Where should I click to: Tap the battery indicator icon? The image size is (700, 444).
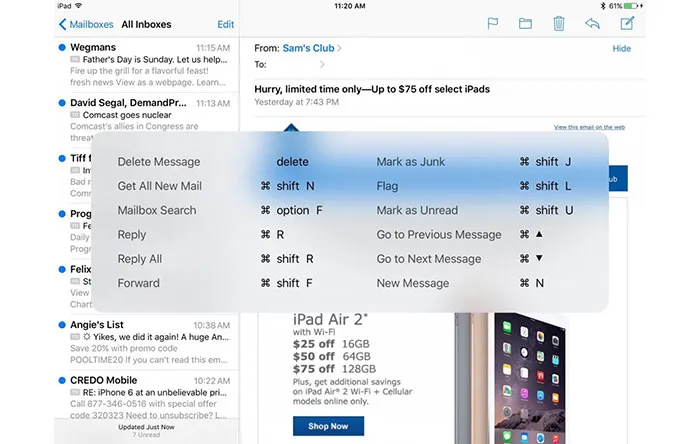tap(630, 6)
